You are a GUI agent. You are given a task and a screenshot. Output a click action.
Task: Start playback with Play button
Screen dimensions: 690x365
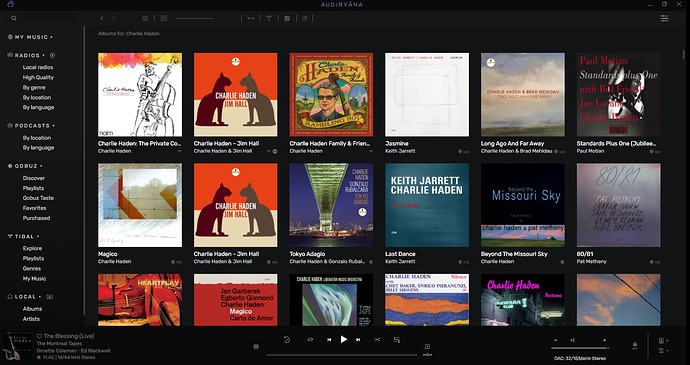tap(344, 339)
